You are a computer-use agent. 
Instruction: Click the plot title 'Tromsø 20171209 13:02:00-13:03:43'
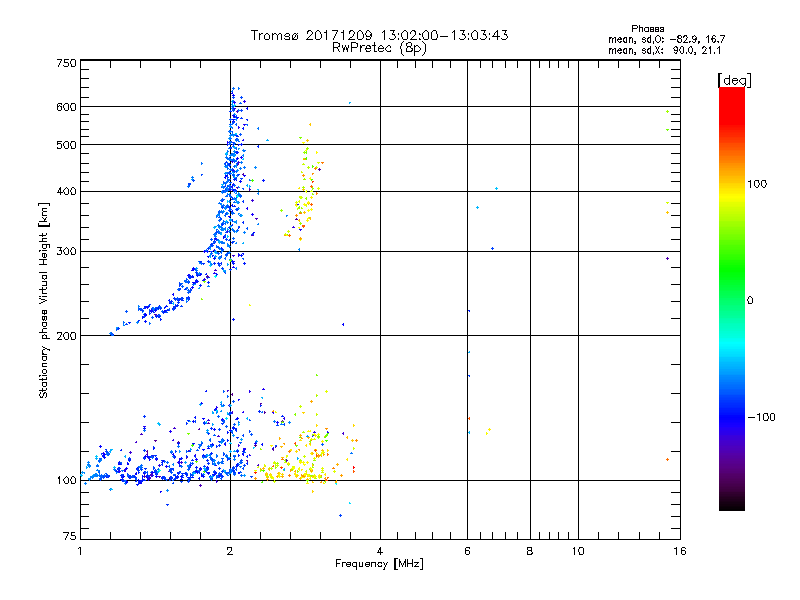pyautogui.click(x=379, y=35)
